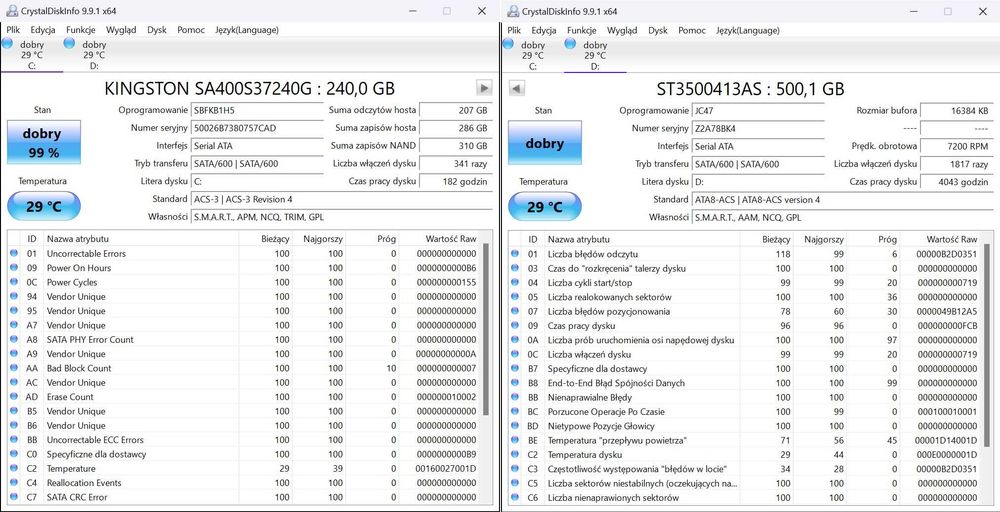Click the 29 °C temperature button for Kingston
The height and width of the screenshot is (512, 1000).
(43, 207)
